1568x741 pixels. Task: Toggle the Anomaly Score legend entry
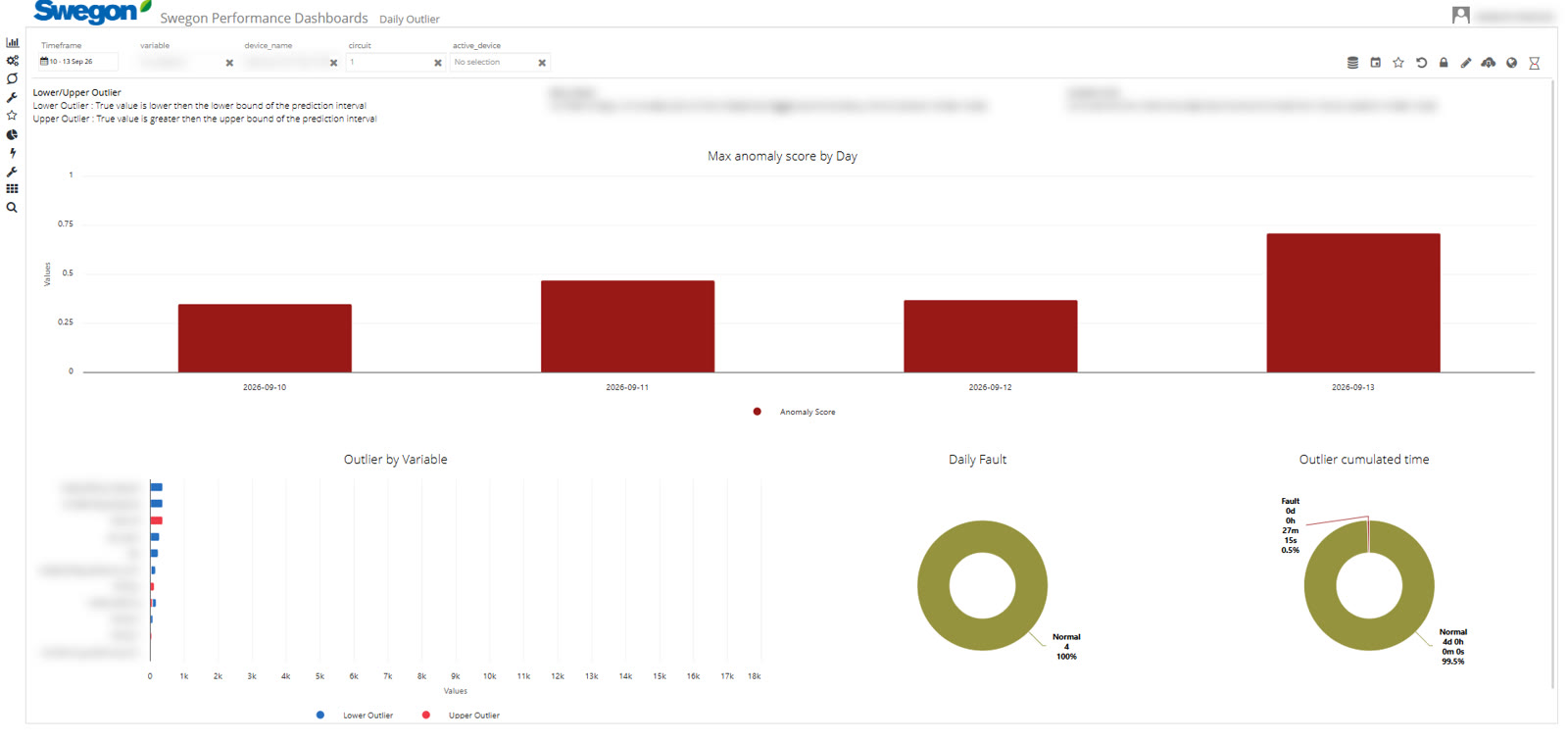795,412
